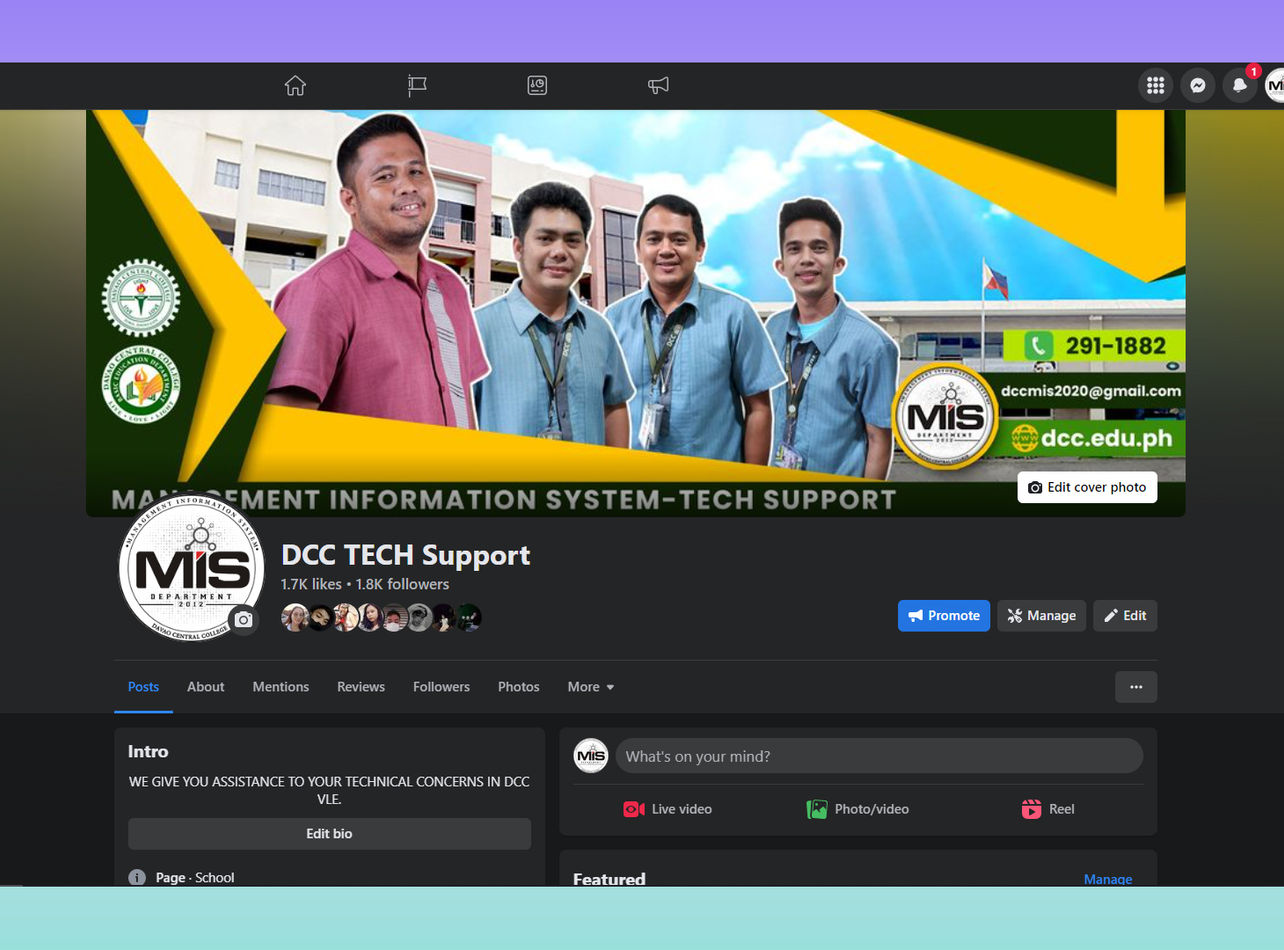
Task: Click the Photo/video label in the composer
Action: coord(872,809)
